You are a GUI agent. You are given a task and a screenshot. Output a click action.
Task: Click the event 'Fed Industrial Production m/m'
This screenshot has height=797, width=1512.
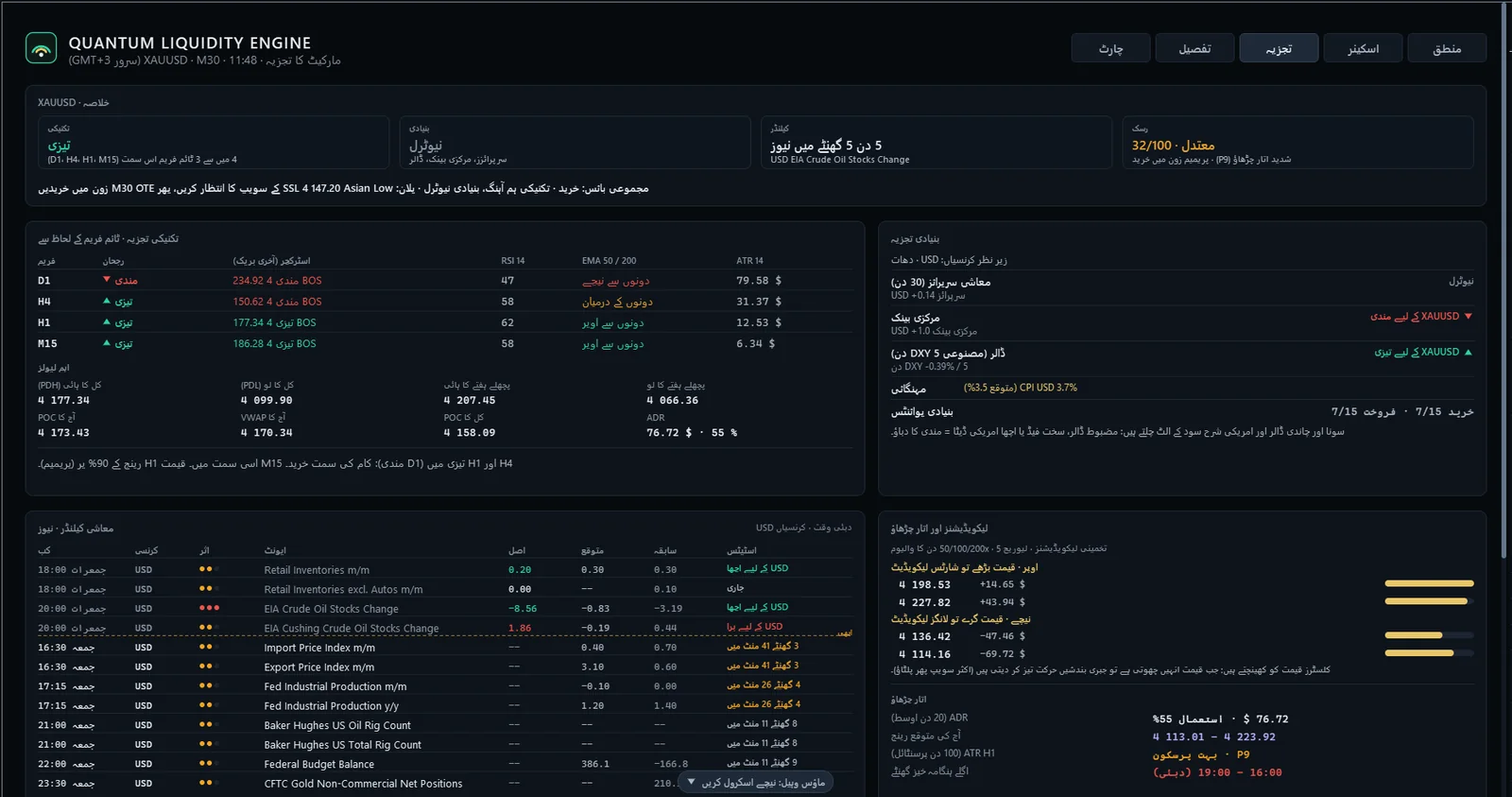coord(335,686)
